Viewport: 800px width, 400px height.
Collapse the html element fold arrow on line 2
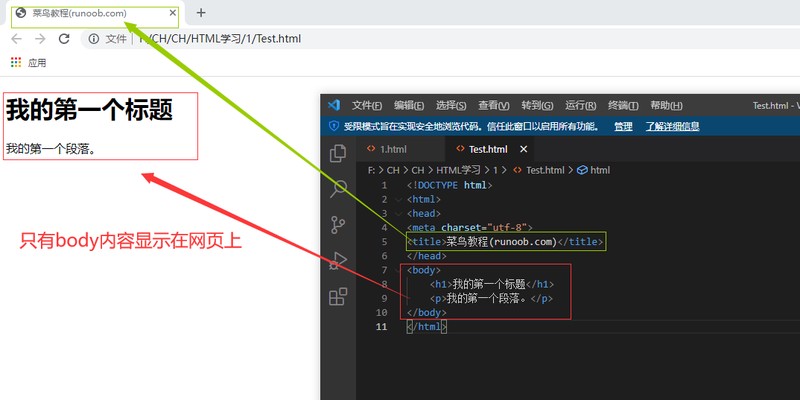click(x=398, y=199)
